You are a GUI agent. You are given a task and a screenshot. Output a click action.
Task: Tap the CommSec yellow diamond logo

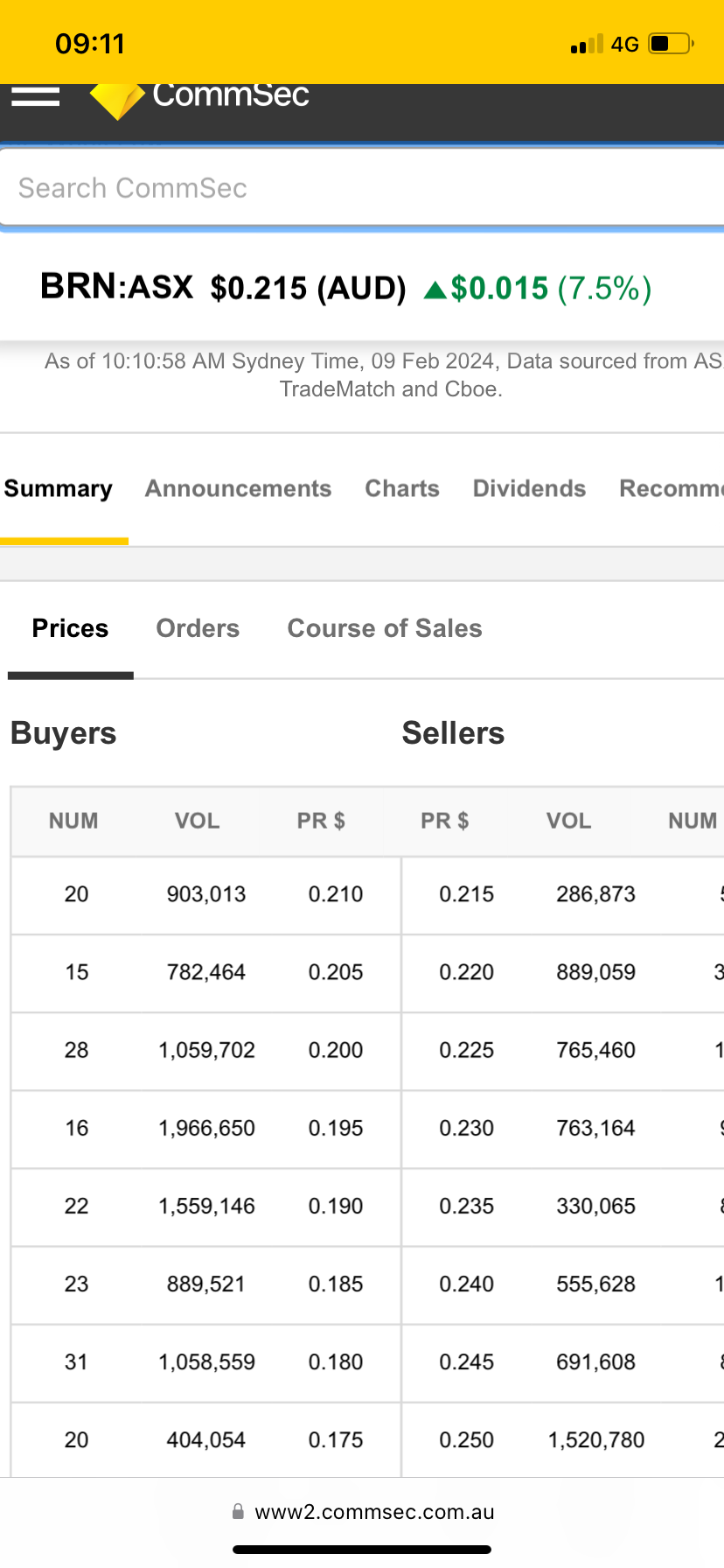117,100
